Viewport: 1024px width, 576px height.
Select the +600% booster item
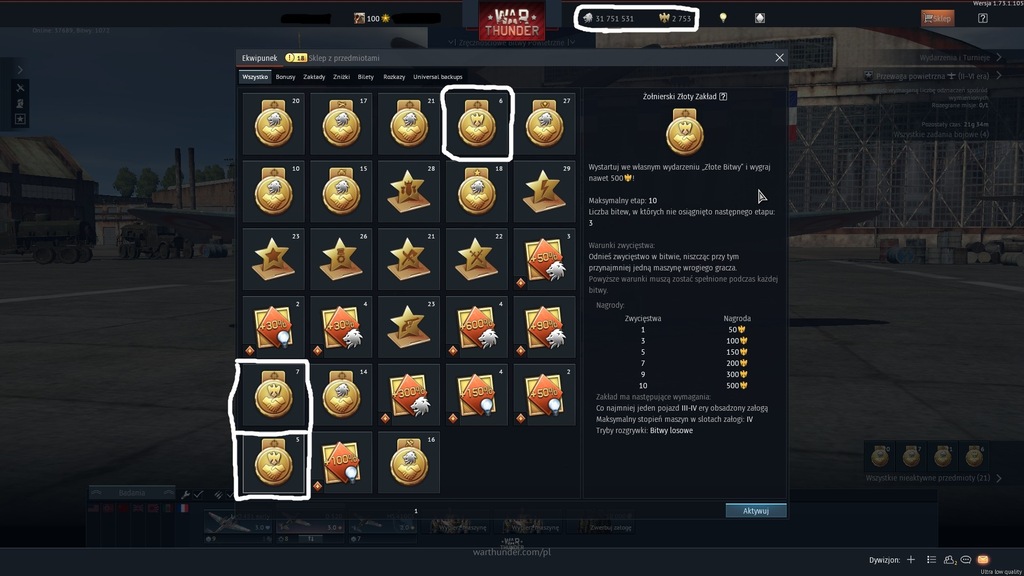477,327
